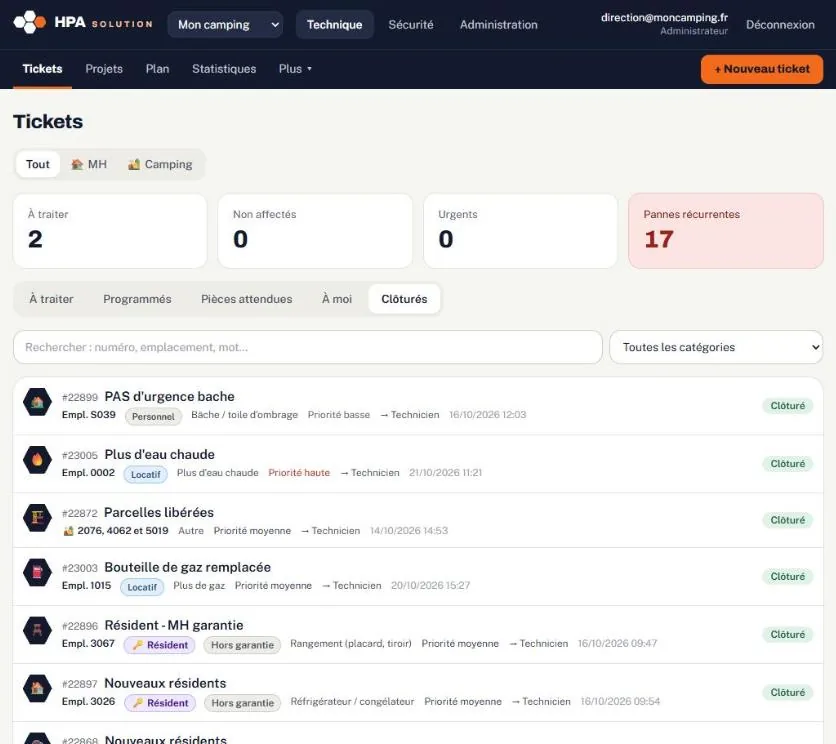Select the MH mobile-home filter
The height and width of the screenshot is (744, 836).
coord(89,164)
